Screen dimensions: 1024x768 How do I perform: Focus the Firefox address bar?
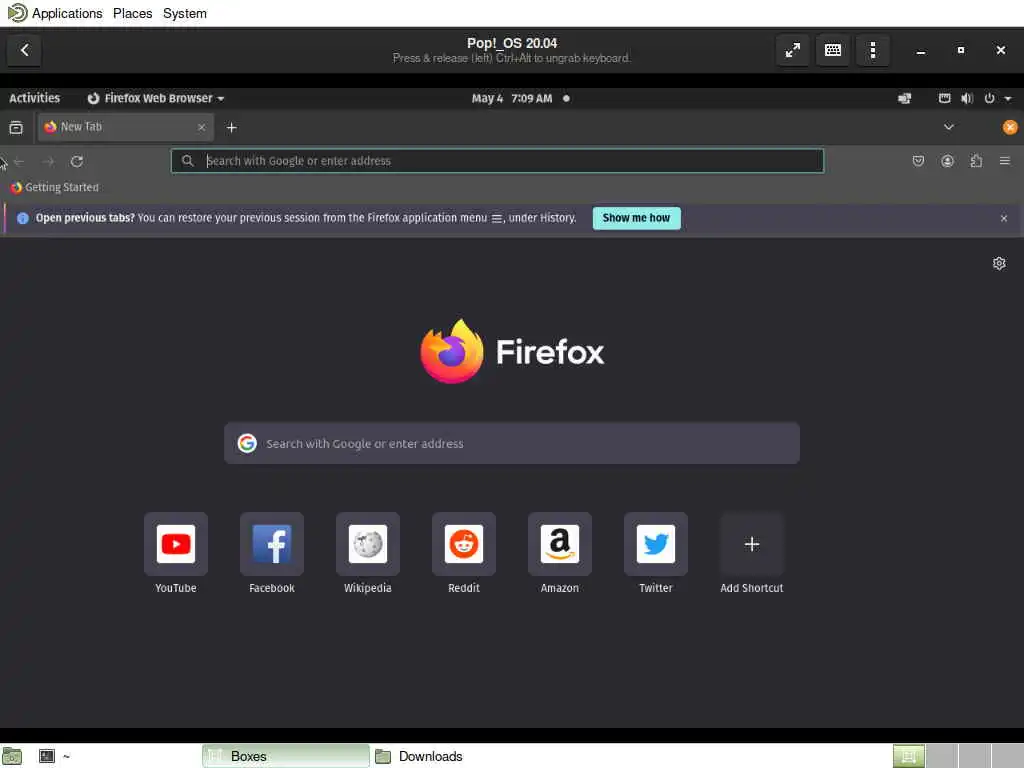pyautogui.click(x=498, y=161)
